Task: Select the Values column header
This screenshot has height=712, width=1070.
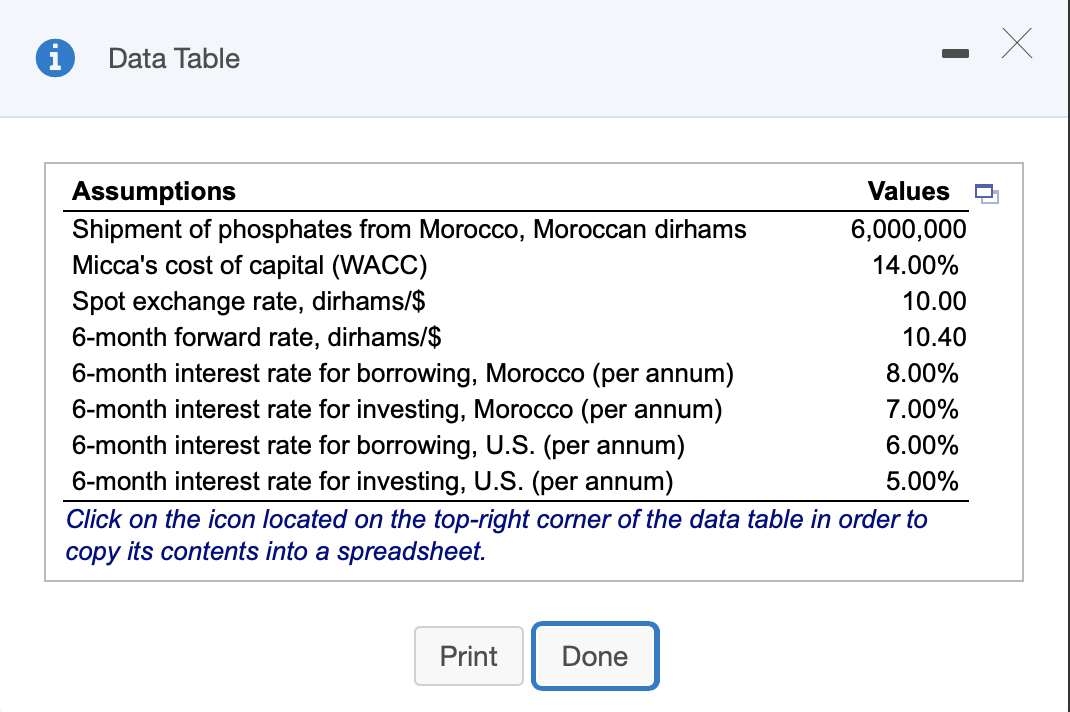Action: 908,191
